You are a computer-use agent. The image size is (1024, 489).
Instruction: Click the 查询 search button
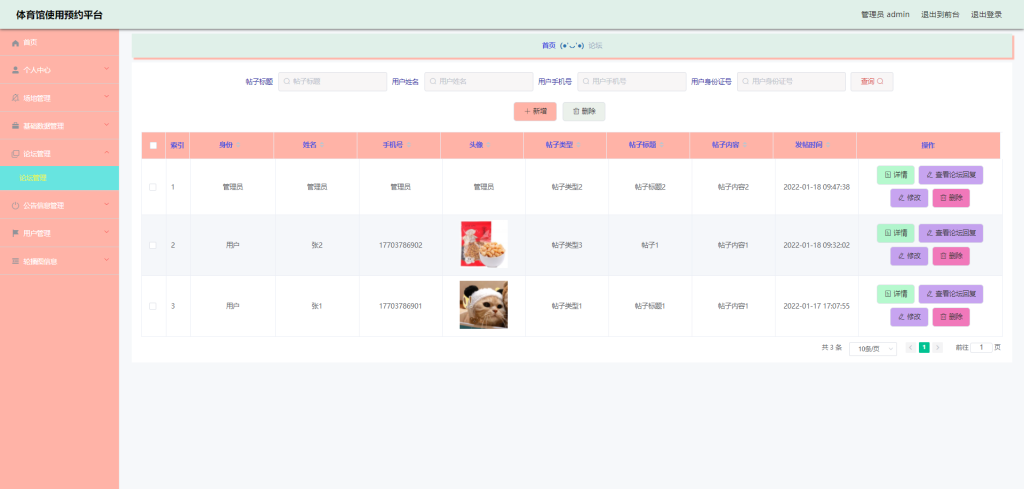tap(872, 82)
